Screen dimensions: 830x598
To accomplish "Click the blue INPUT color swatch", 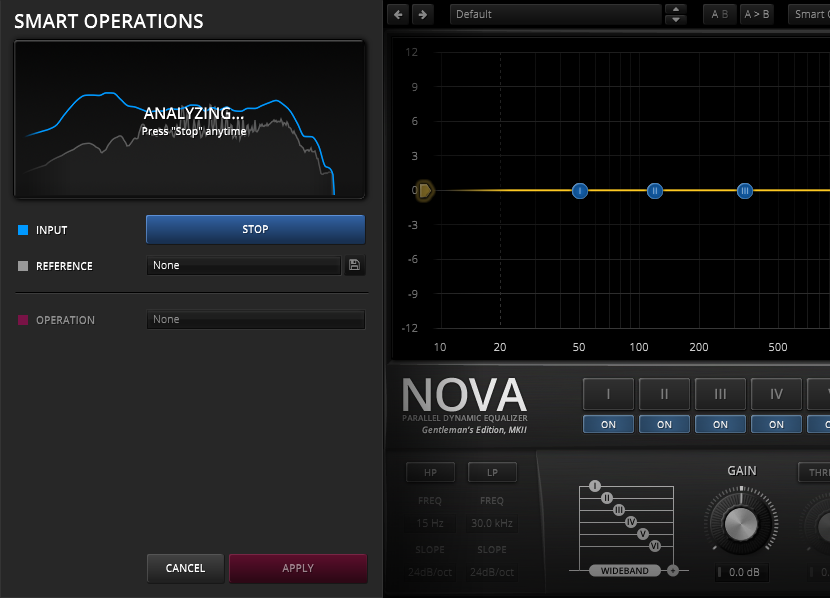I will click(x=23, y=230).
